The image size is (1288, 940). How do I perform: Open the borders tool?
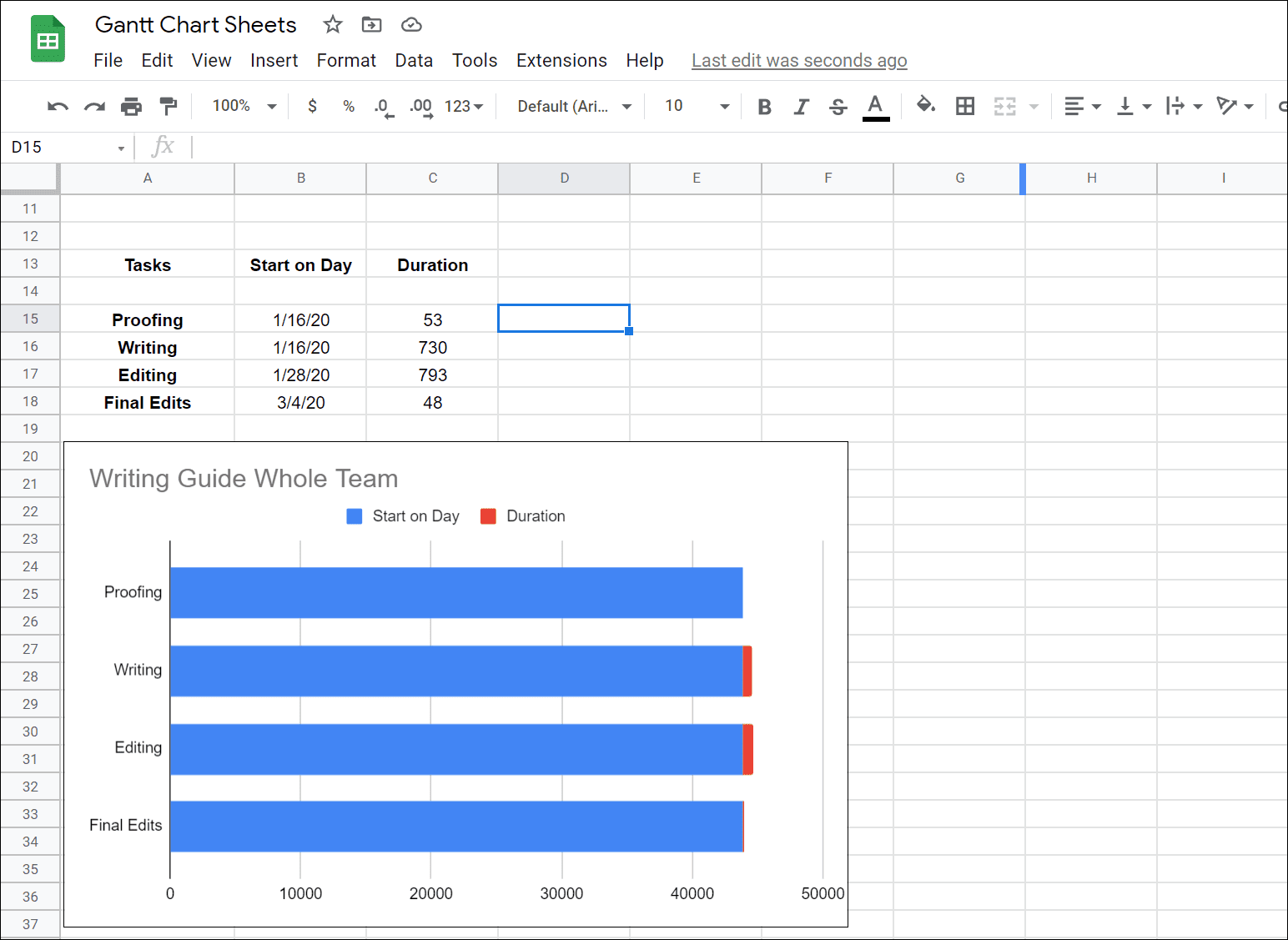965,106
